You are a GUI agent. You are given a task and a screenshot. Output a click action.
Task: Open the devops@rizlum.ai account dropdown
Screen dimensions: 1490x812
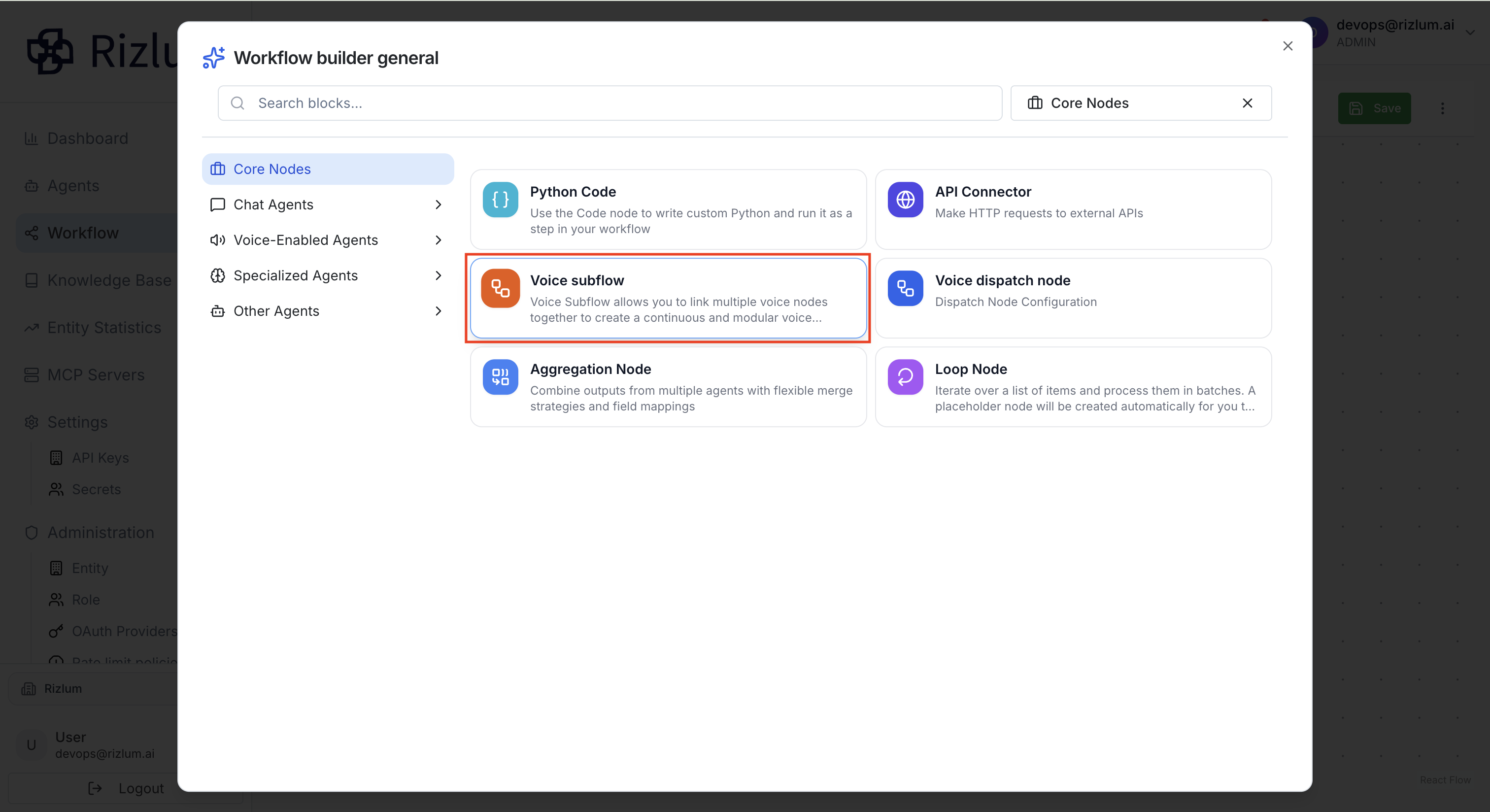coord(1470,33)
